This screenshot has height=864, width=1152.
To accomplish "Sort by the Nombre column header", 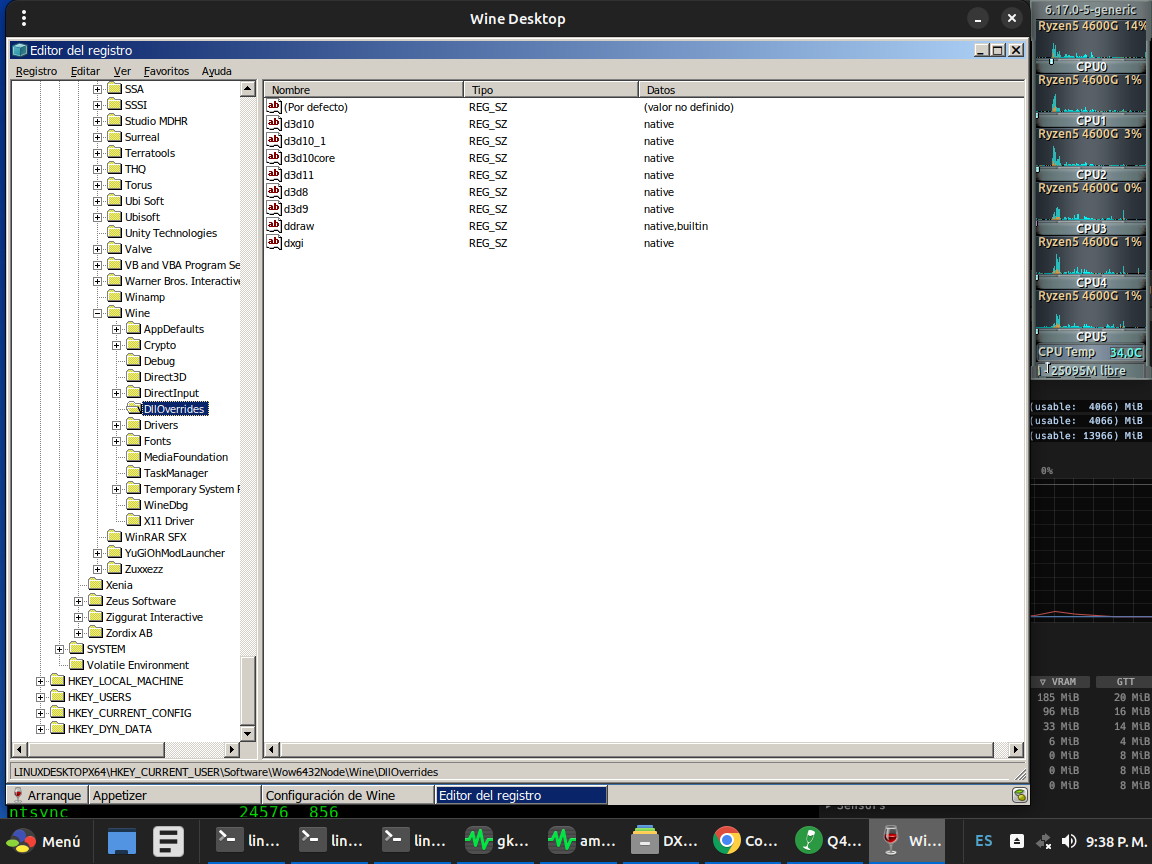I will tap(364, 90).
